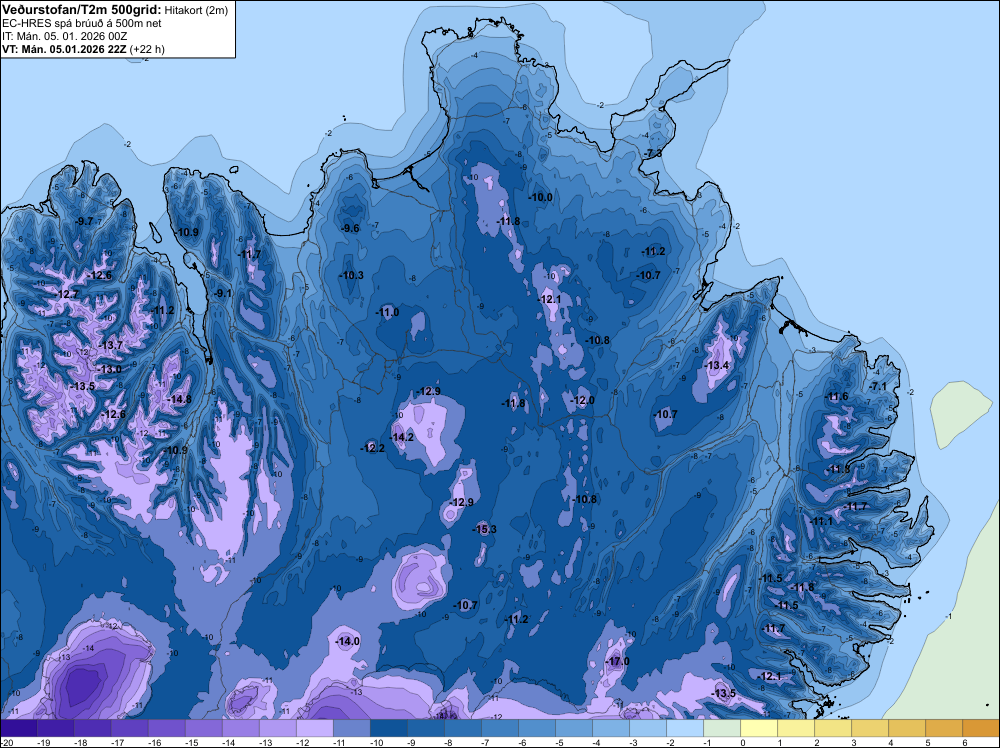1000x748 pixels.
Task: Click the -6 legend color cell
Action: tap(537, 728)
